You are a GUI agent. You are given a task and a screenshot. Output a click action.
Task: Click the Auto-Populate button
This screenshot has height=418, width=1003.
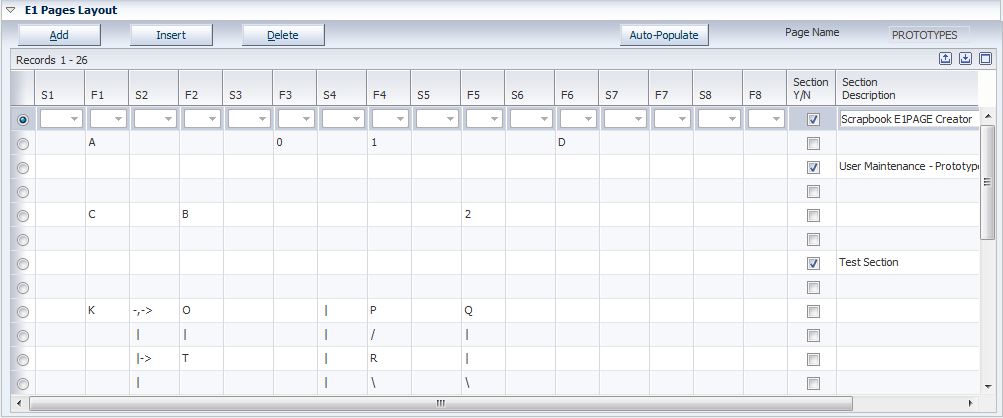pyautogui.click(x=664, y=35)
